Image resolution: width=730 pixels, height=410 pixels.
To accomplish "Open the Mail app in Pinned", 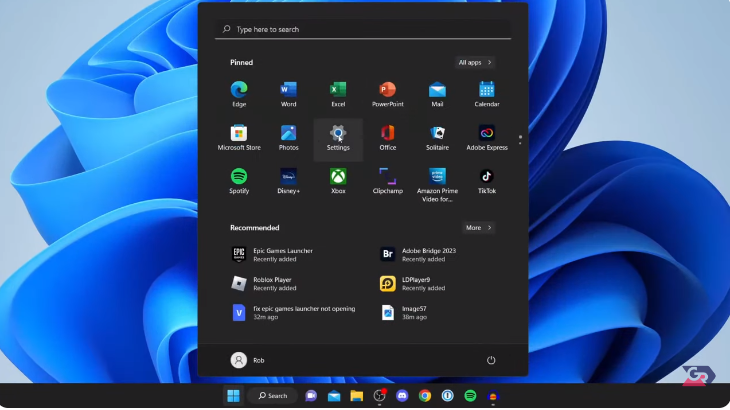I will (x=437, y=94).
